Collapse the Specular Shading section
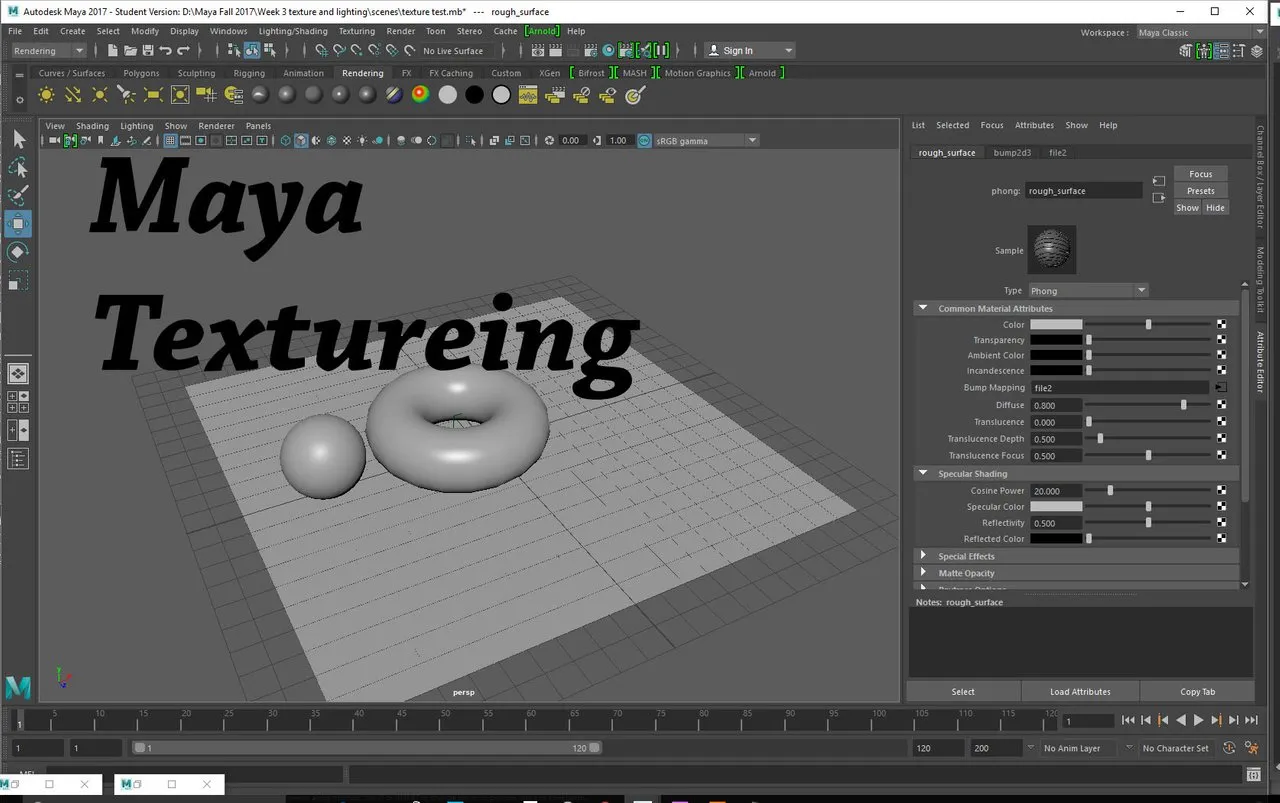Image resolution: width=1280 pixels, height=803 pixels. pyautogui.click(x=923, y=473)
